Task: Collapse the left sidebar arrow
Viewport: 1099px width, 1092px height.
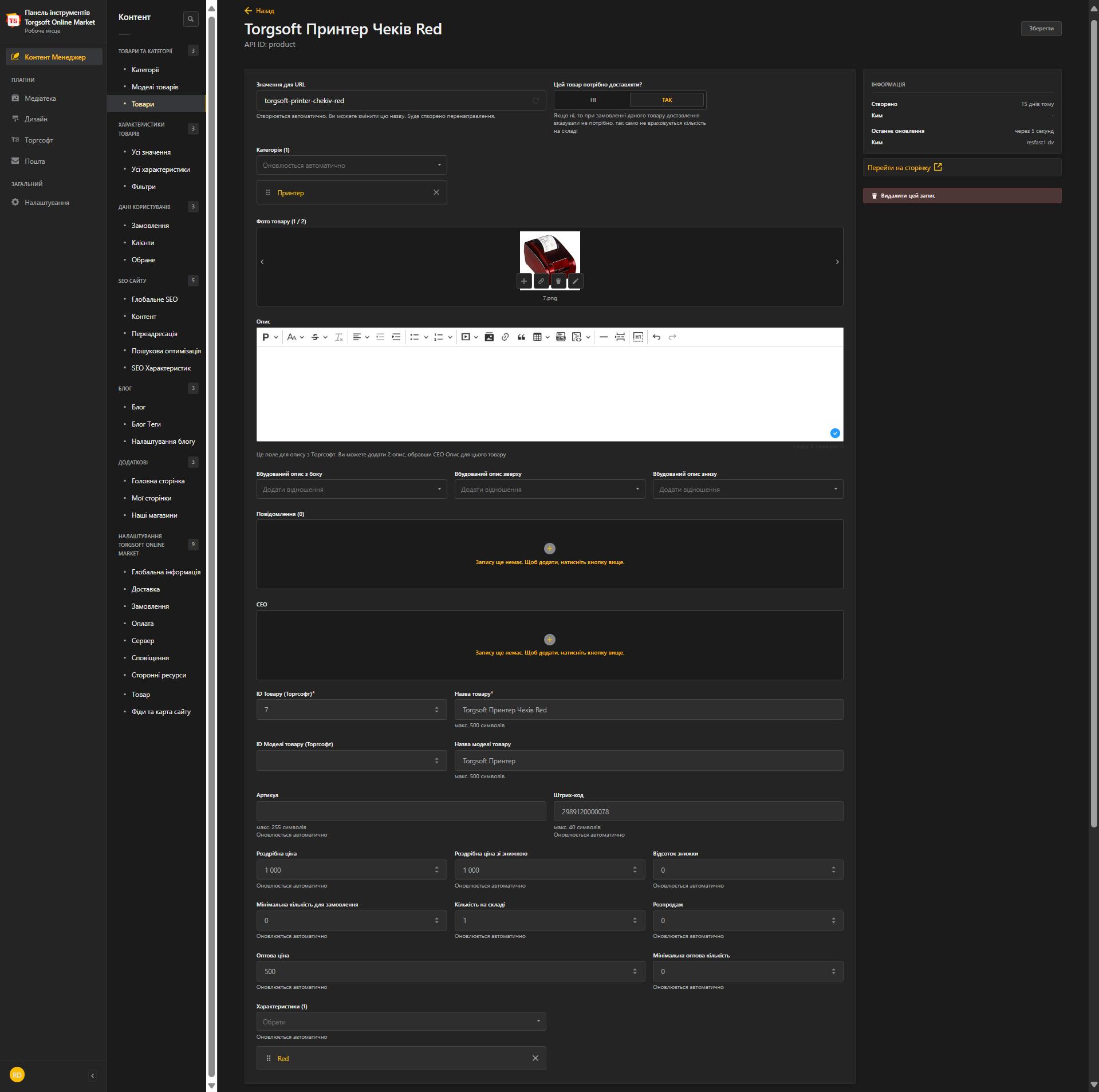Action: (x=93, y=1075)
